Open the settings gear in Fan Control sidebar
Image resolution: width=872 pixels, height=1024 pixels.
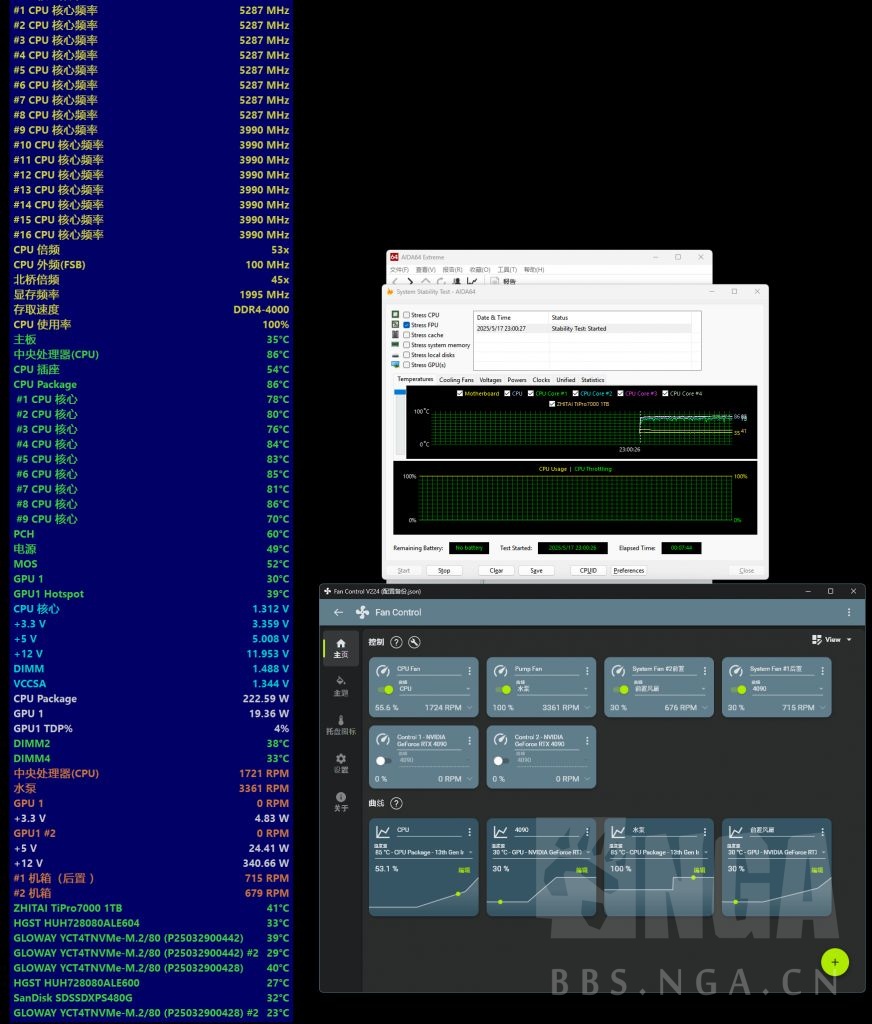point(340,762)
